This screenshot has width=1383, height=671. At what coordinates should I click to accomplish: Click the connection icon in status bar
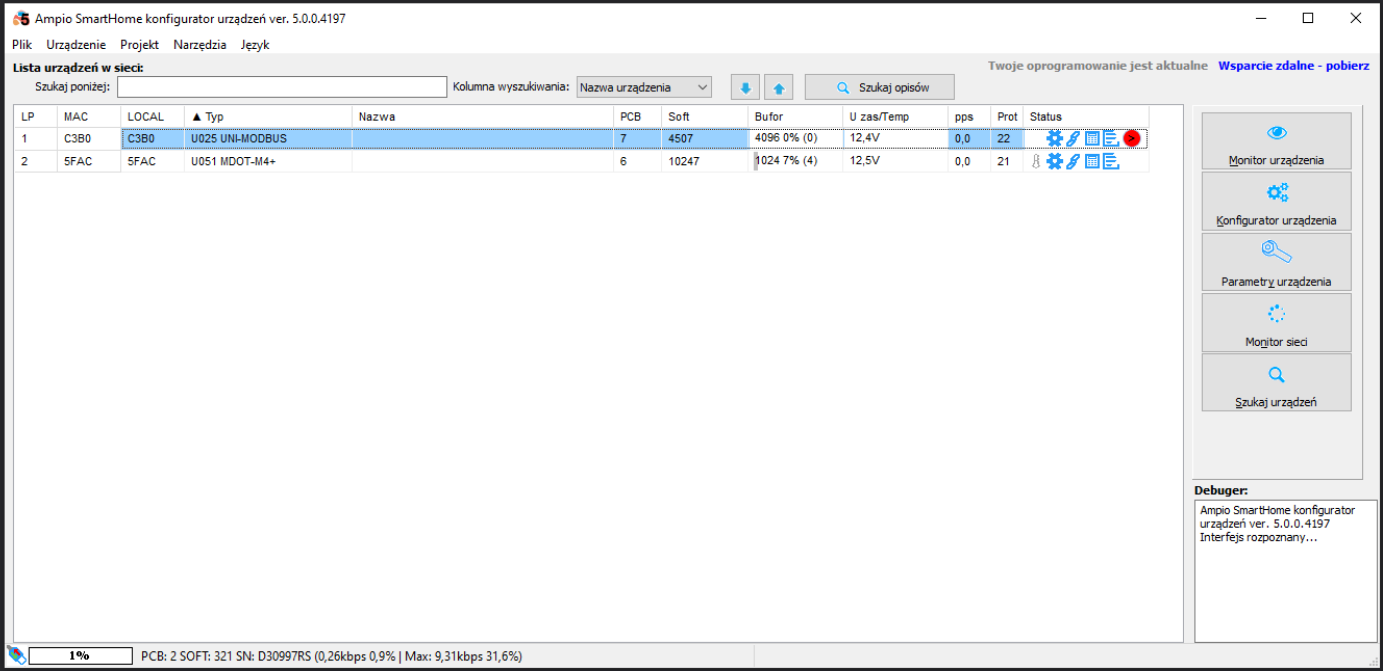(x=16, y=656)
